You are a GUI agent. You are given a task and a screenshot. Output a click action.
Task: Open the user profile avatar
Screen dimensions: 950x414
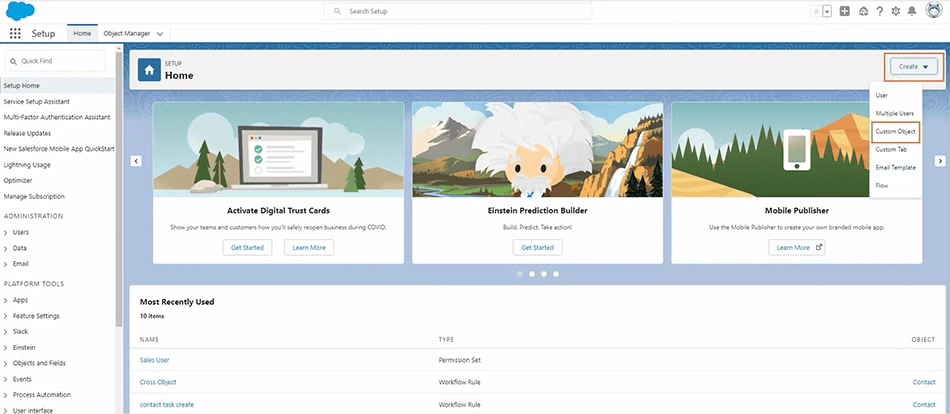(934, 10)
